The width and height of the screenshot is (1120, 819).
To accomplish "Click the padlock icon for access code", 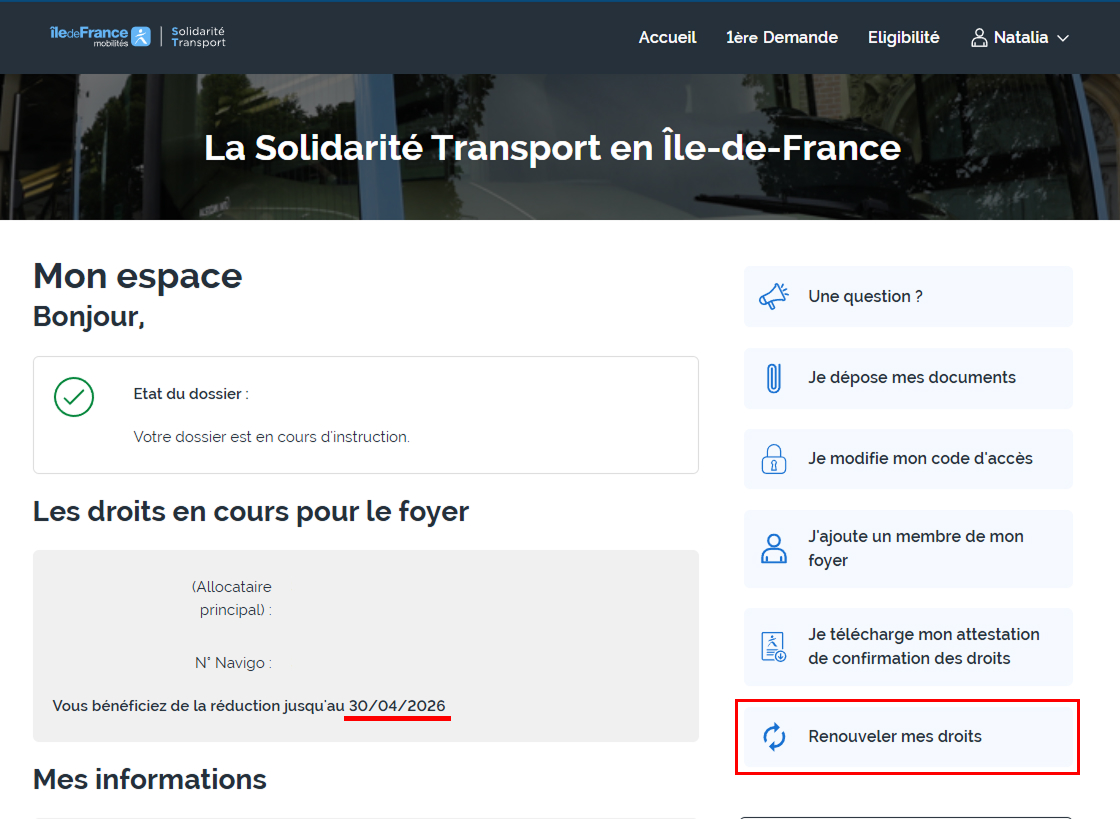I will point(773,459).
